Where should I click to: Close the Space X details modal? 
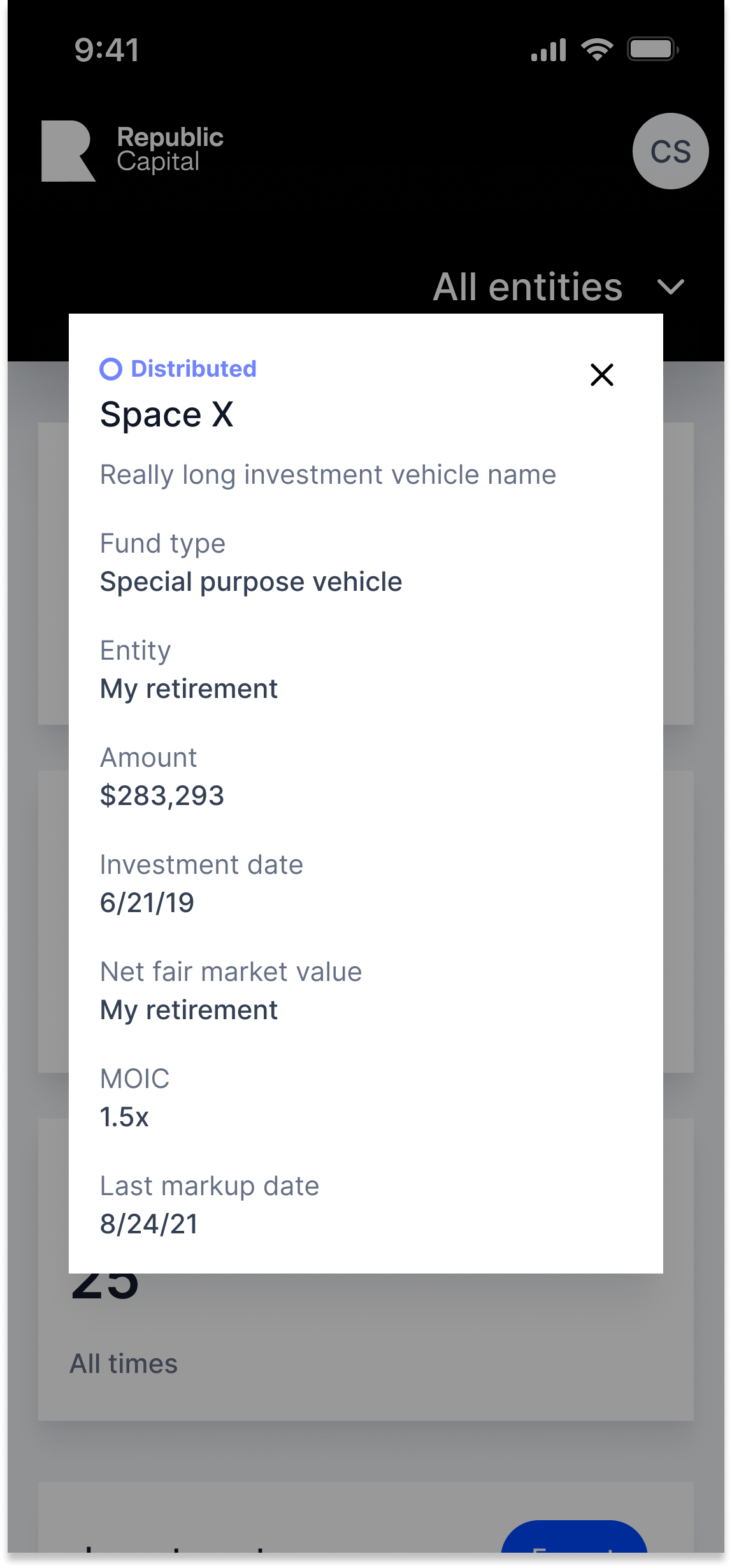pos(601,375)
